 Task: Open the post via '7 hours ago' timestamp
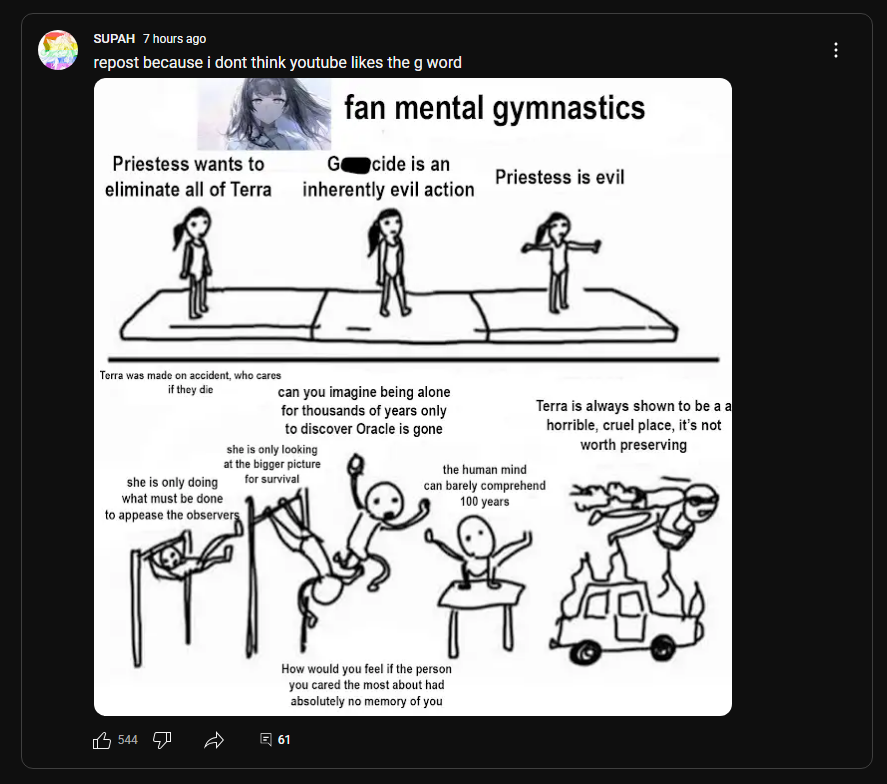click(174, 38)
